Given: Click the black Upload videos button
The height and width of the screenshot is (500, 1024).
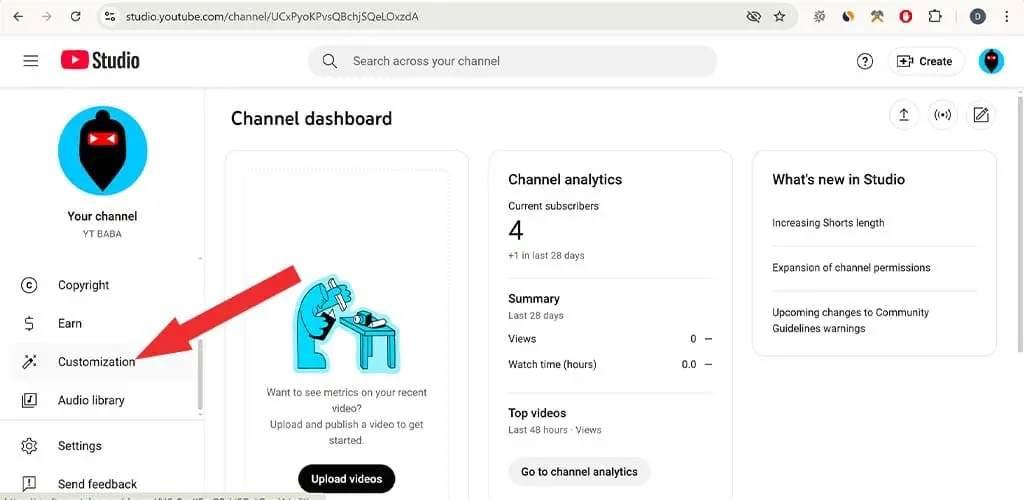Looking at the screenshot, I should click(x=347, y=478).
